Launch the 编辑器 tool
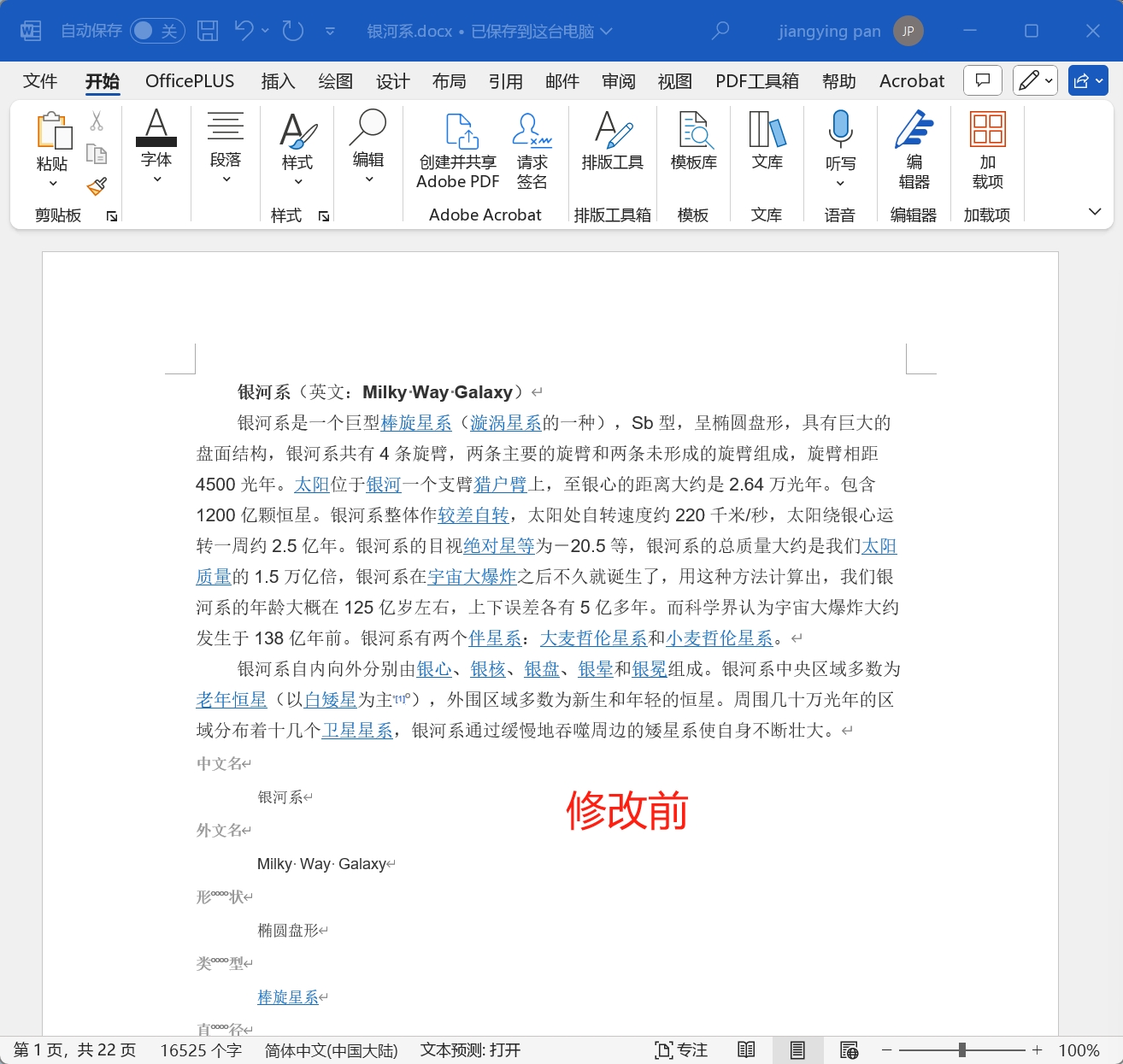1123x1064 pixels. [x=913, y=152]
